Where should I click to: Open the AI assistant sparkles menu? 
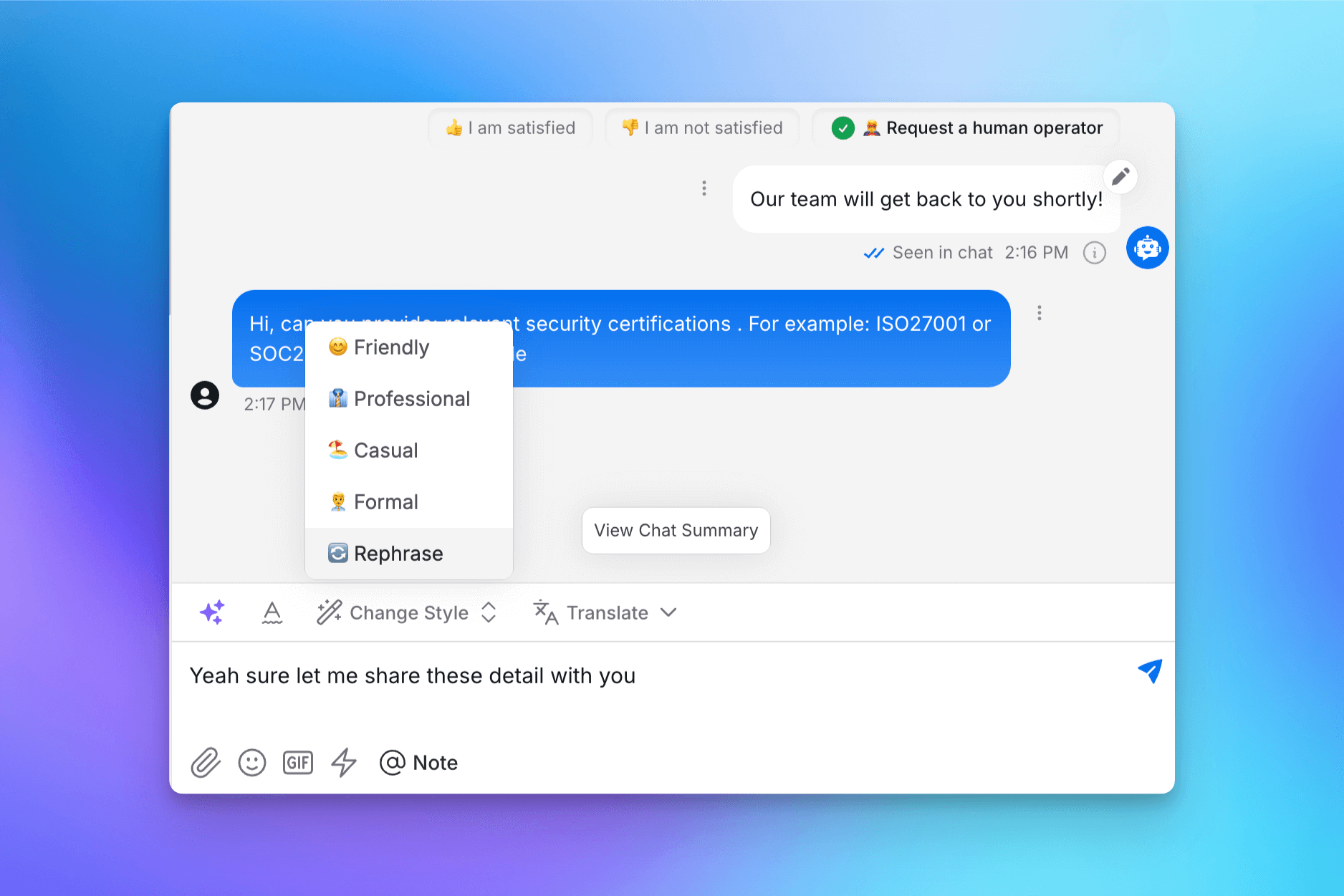pyautogui.click(x=211, y=612)
